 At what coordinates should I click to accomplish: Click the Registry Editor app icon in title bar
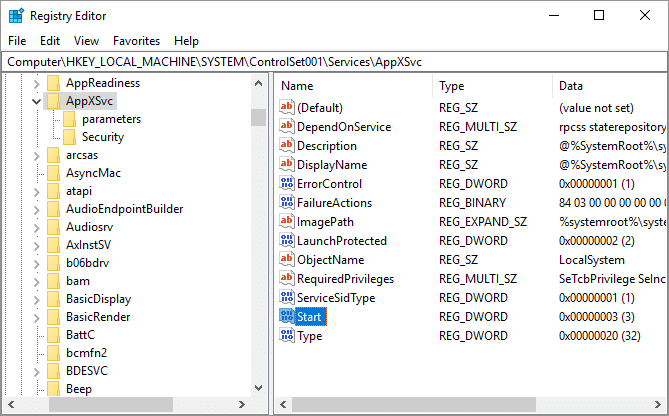point(17,16)
